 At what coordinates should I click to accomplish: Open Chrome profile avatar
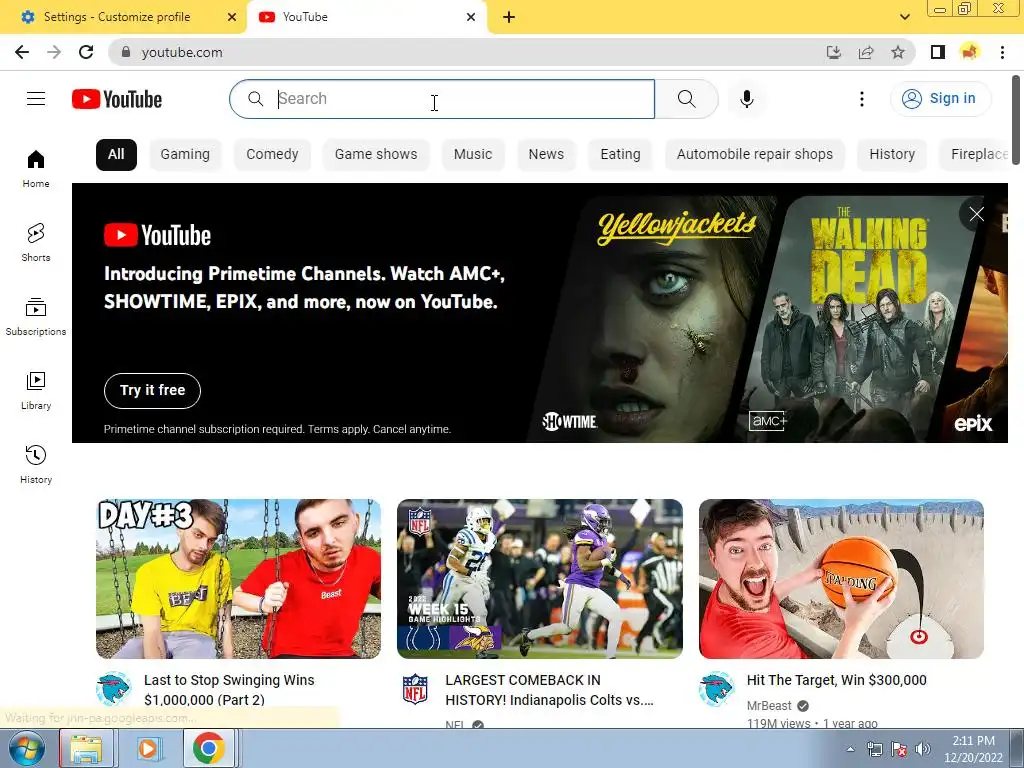(x=970, y=52)
